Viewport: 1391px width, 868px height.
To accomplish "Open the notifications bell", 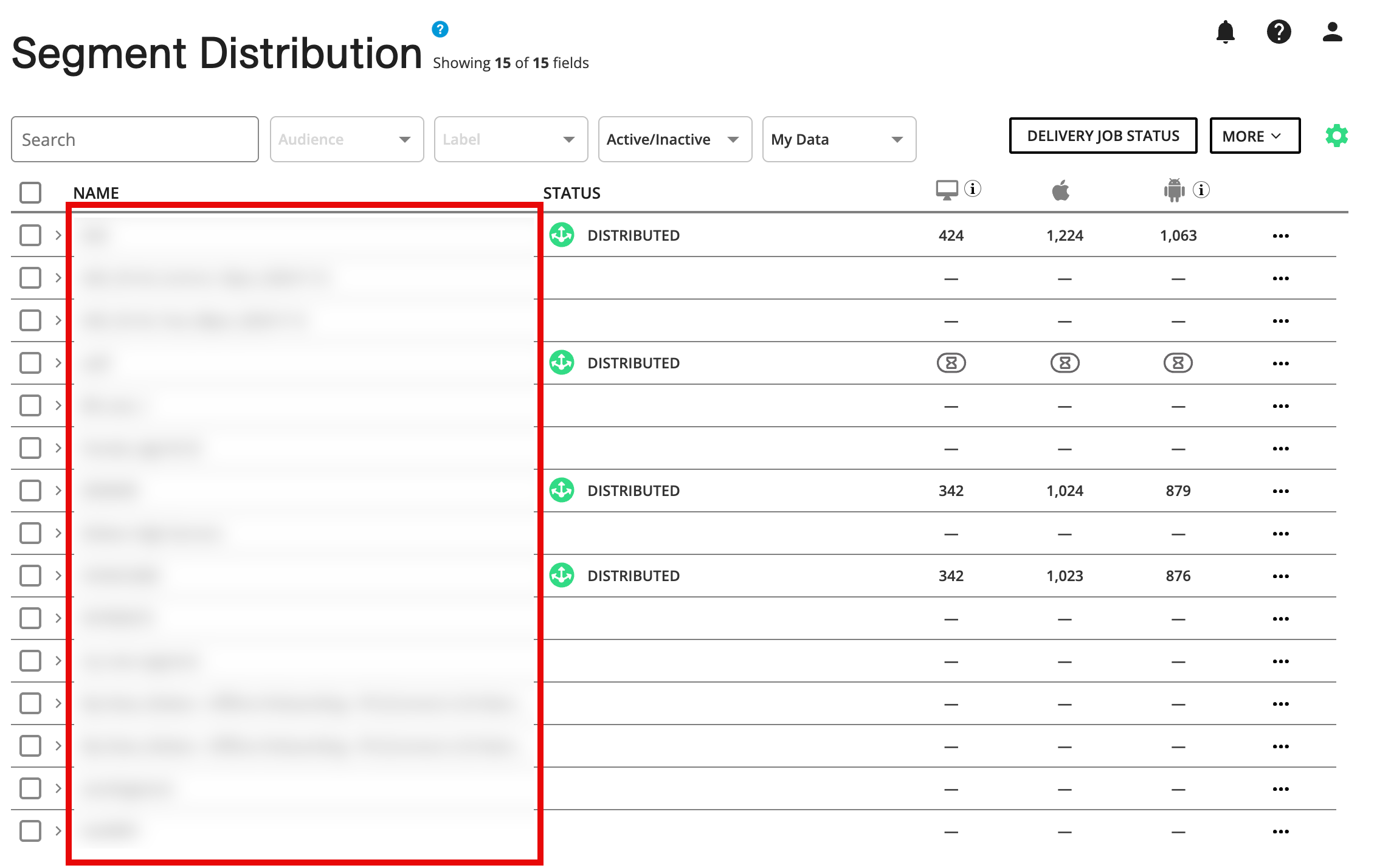I will pos(1225,32).
